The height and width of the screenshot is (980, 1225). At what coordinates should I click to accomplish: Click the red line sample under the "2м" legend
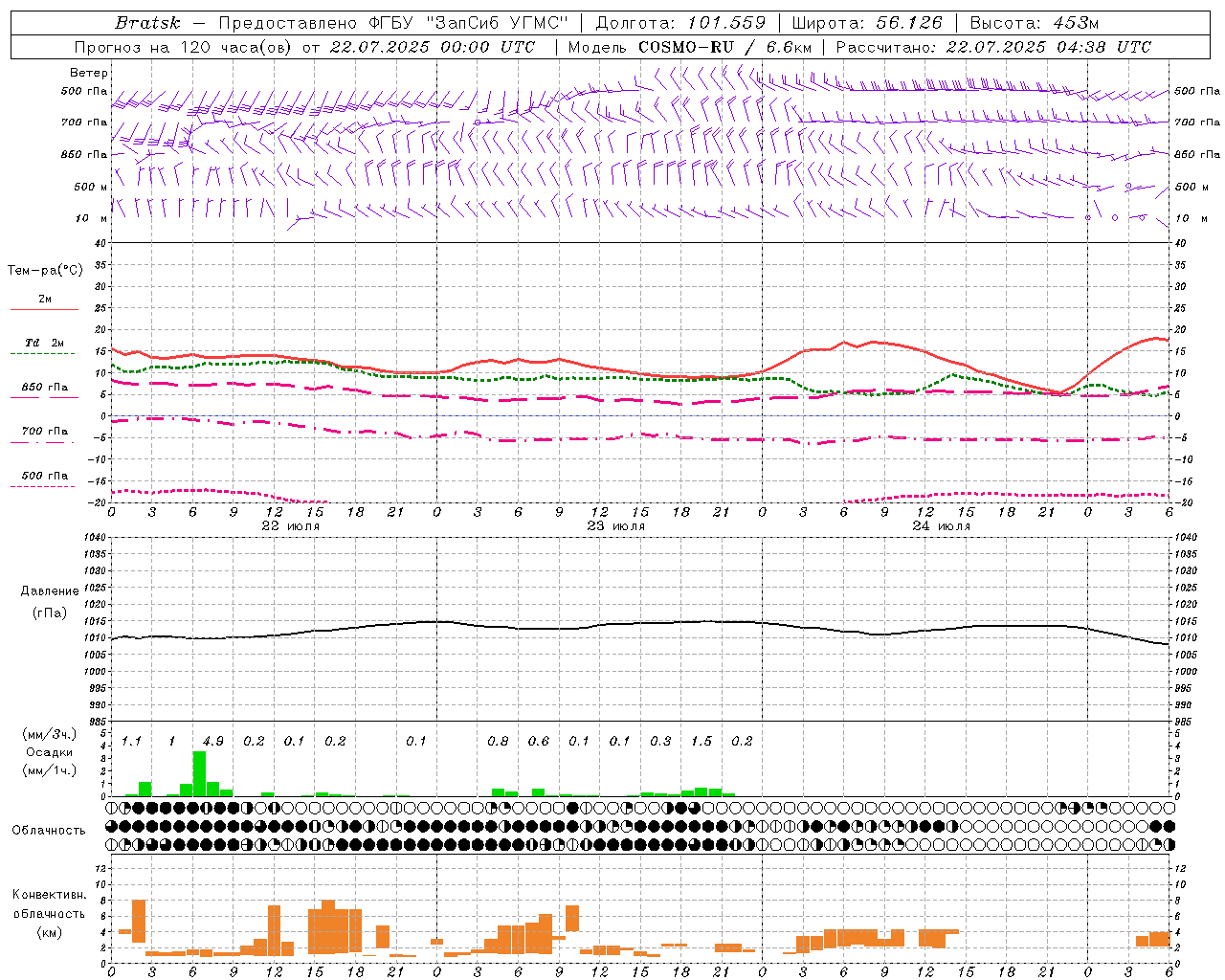point(44,309)
